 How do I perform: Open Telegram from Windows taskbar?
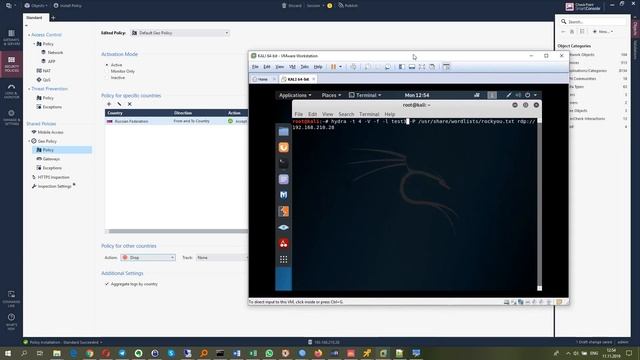pos(122,353)
